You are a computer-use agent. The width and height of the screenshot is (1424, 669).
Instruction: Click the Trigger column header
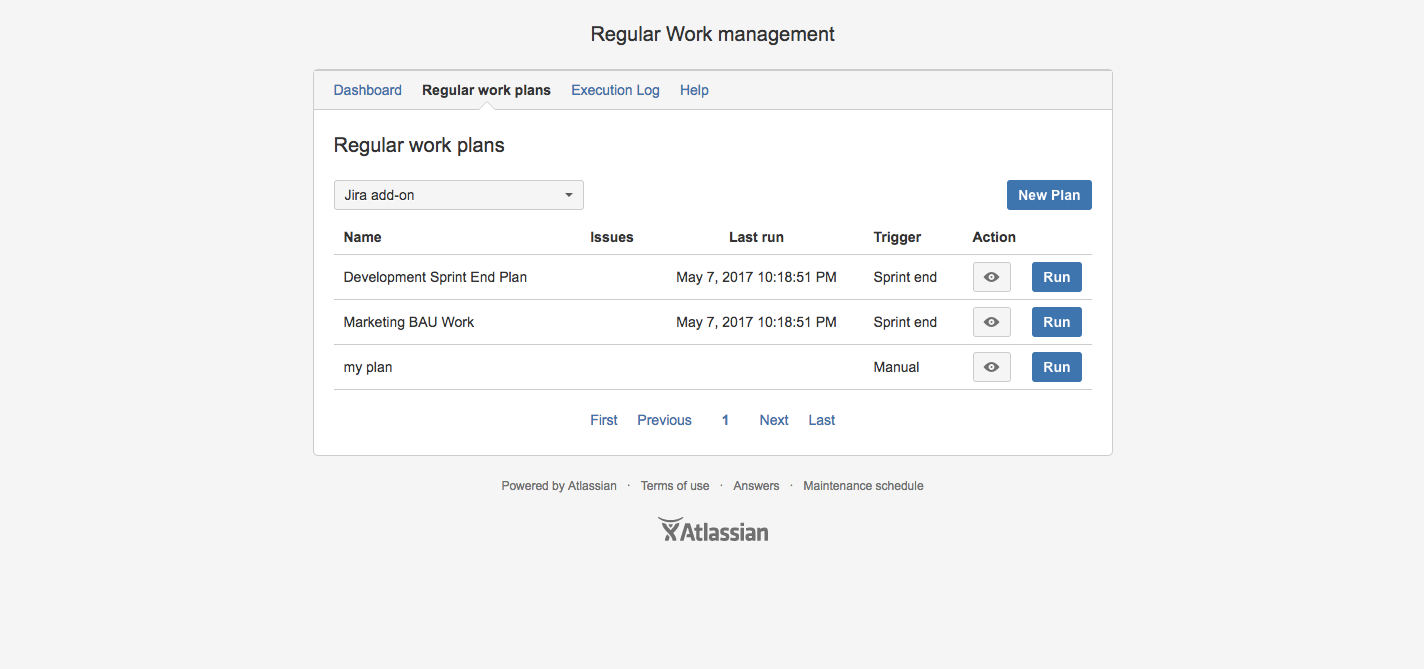pyautogui.click(x=897, y=237)
